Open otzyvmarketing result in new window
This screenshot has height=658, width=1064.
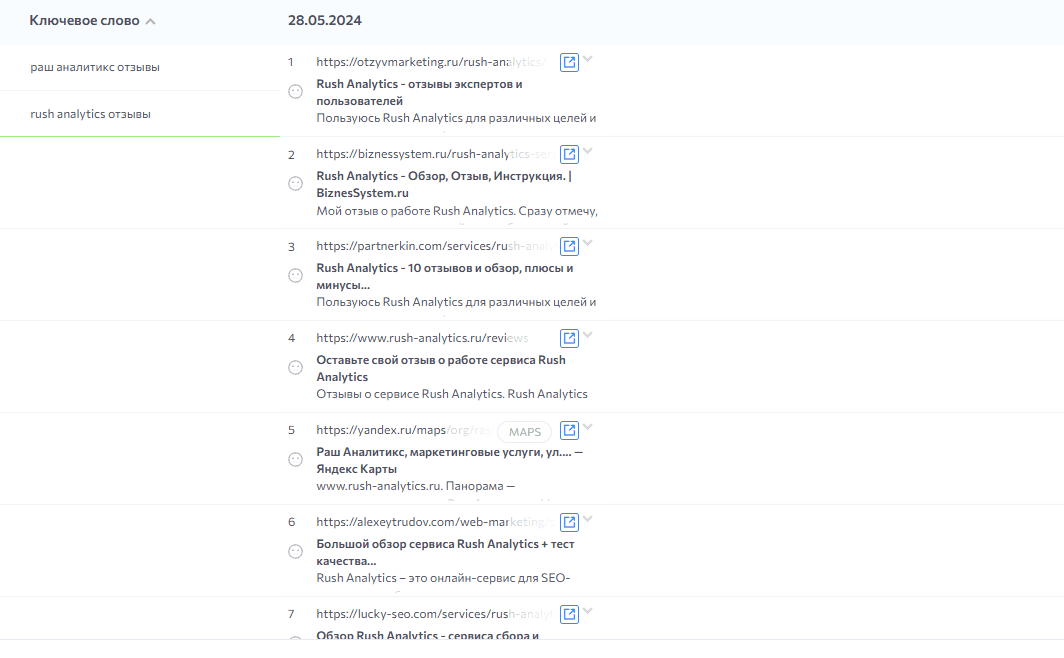click(x=569, y=61)
